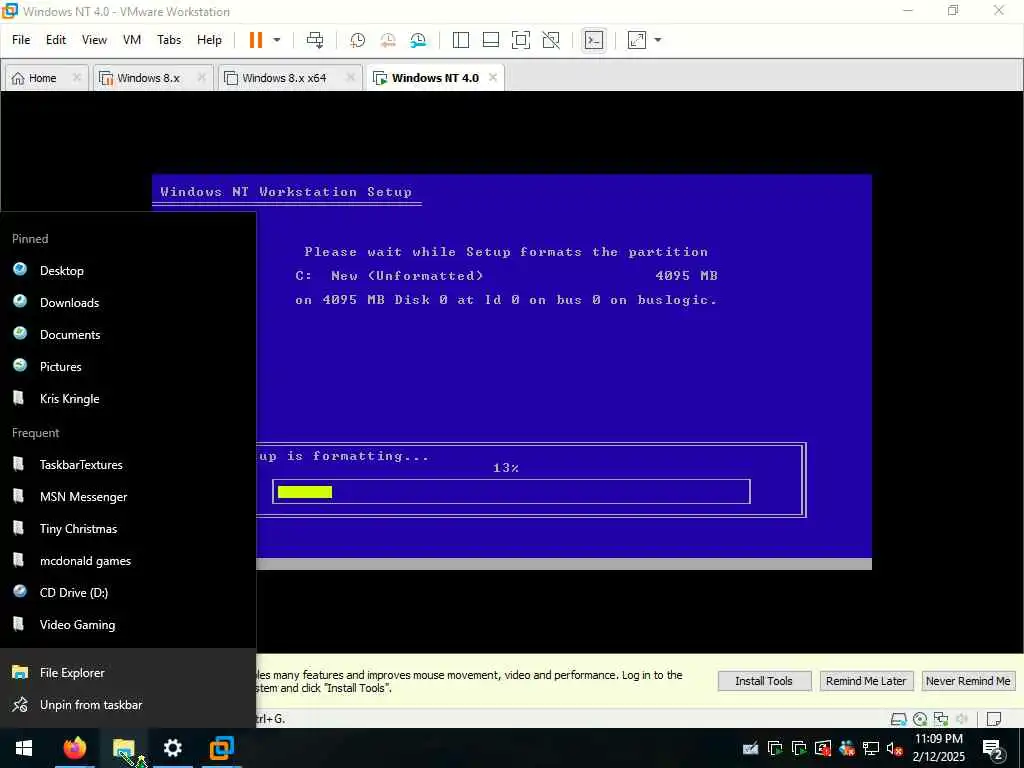This screenshot has height=768, width=1024.
Task: Open the VM menu
Action: tap(132, 40)
